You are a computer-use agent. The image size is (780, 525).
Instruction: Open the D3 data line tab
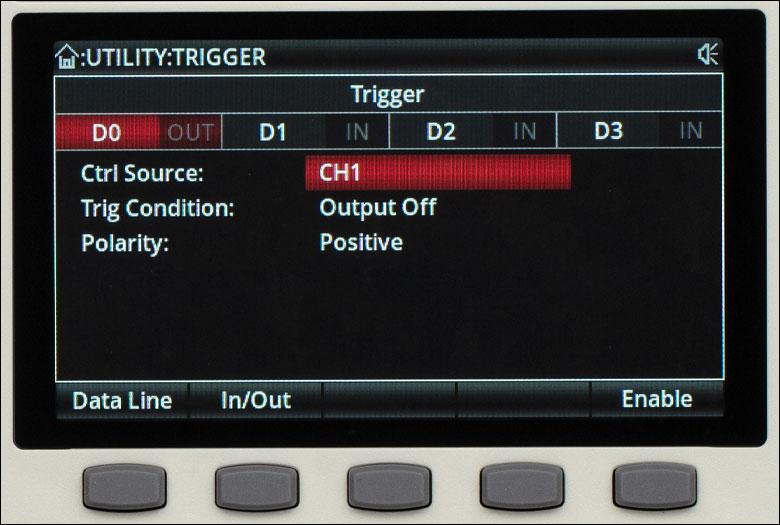(608, 131)
